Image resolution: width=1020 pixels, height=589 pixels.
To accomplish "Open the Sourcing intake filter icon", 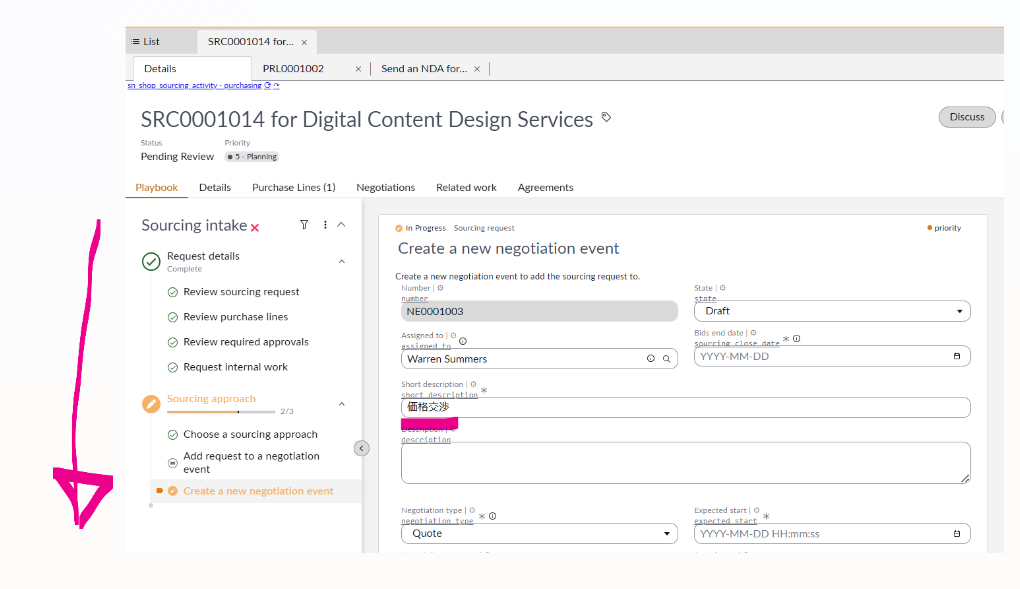I will (304, 225).
